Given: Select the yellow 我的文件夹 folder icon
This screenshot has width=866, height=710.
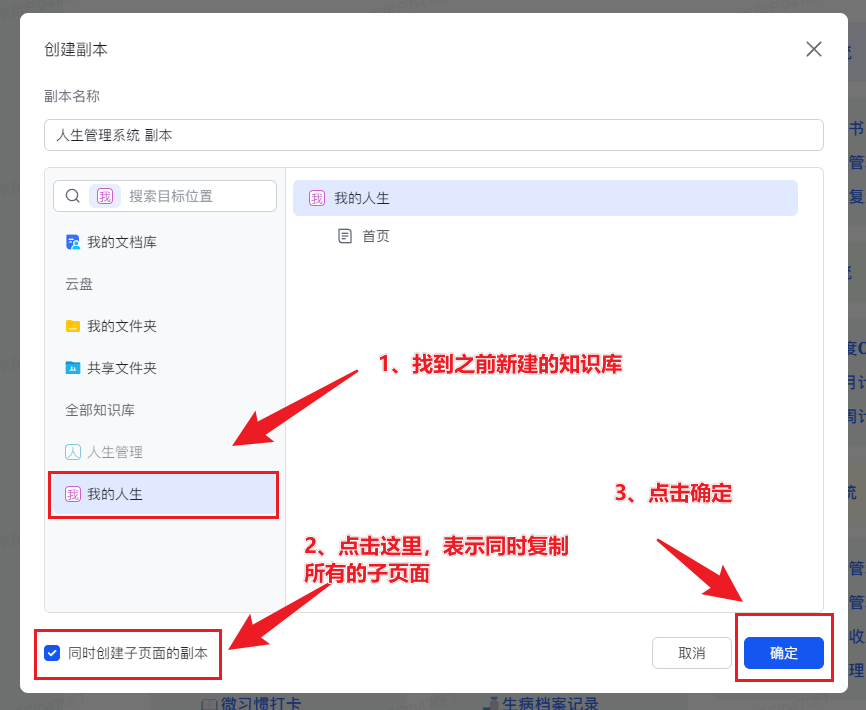Looking at the screenshot, I should (x=73, y=326).
